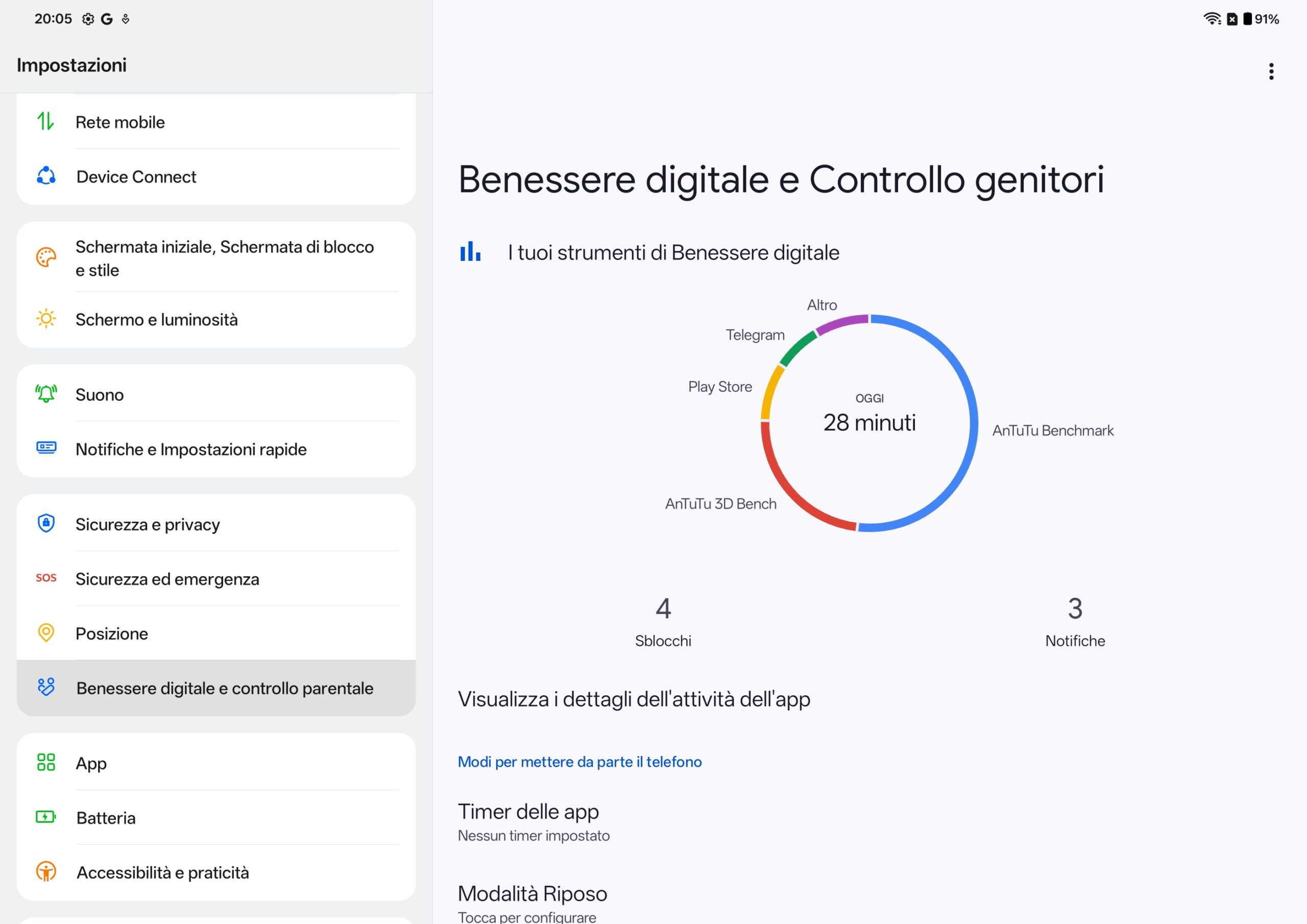Tap the Posizione location pin icon
The height and width of the screenshot is (924, 1307).
click(45, 633)
